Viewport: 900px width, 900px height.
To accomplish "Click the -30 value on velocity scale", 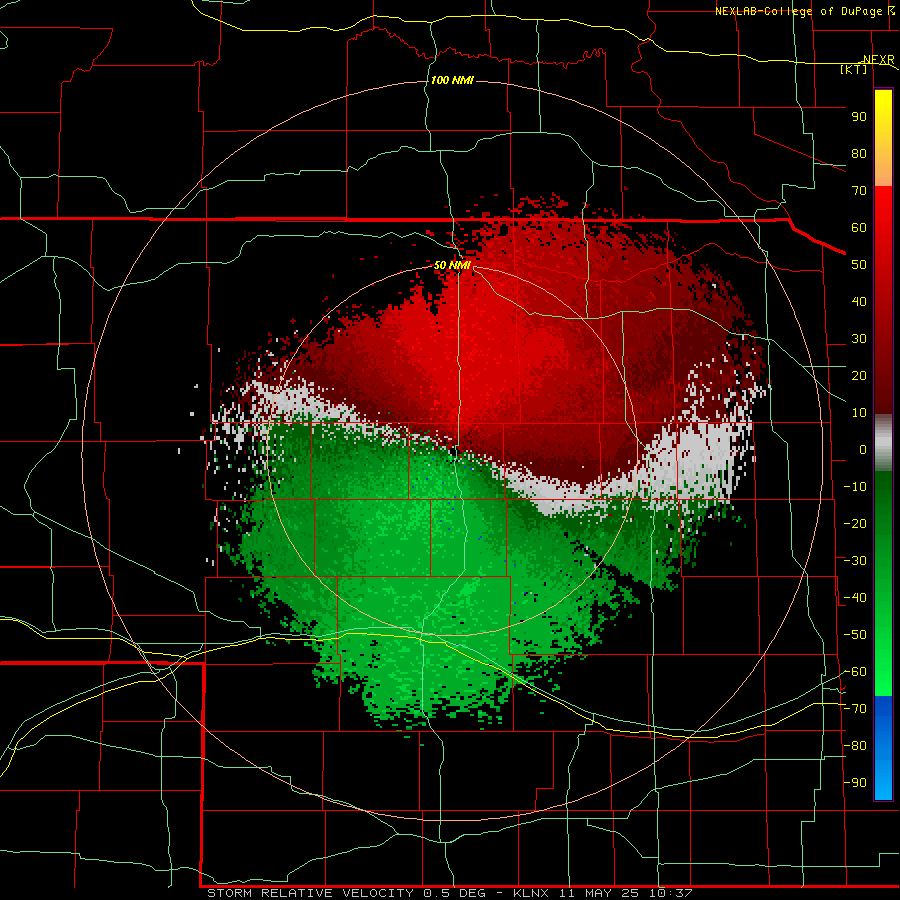I will (855, 561).
